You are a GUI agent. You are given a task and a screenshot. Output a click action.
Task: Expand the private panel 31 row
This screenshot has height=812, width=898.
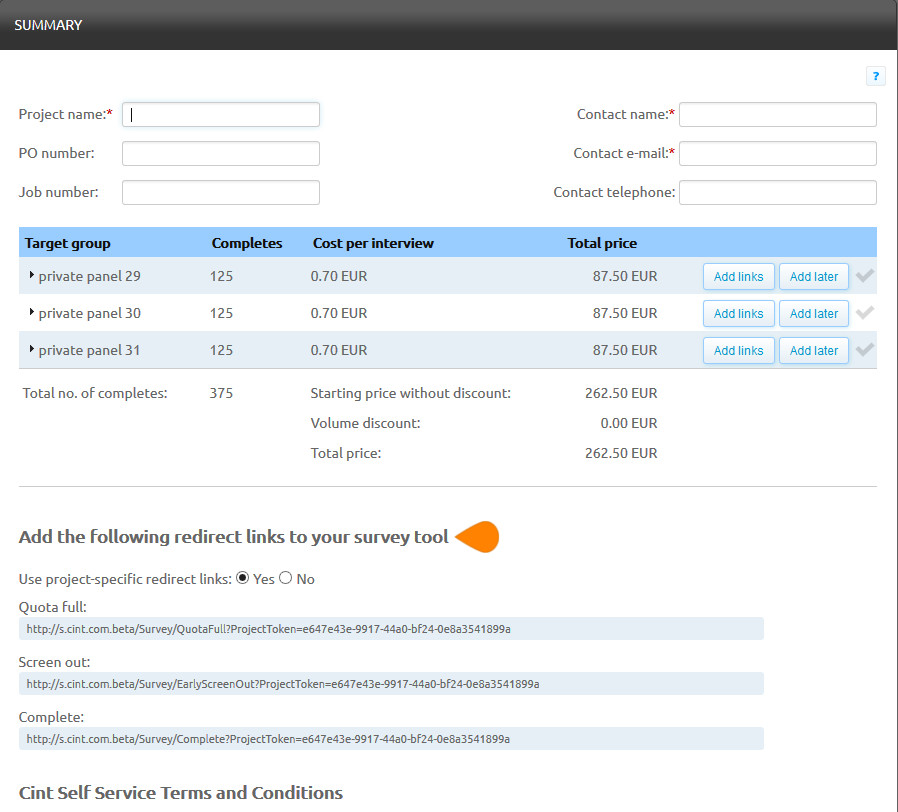32,349
